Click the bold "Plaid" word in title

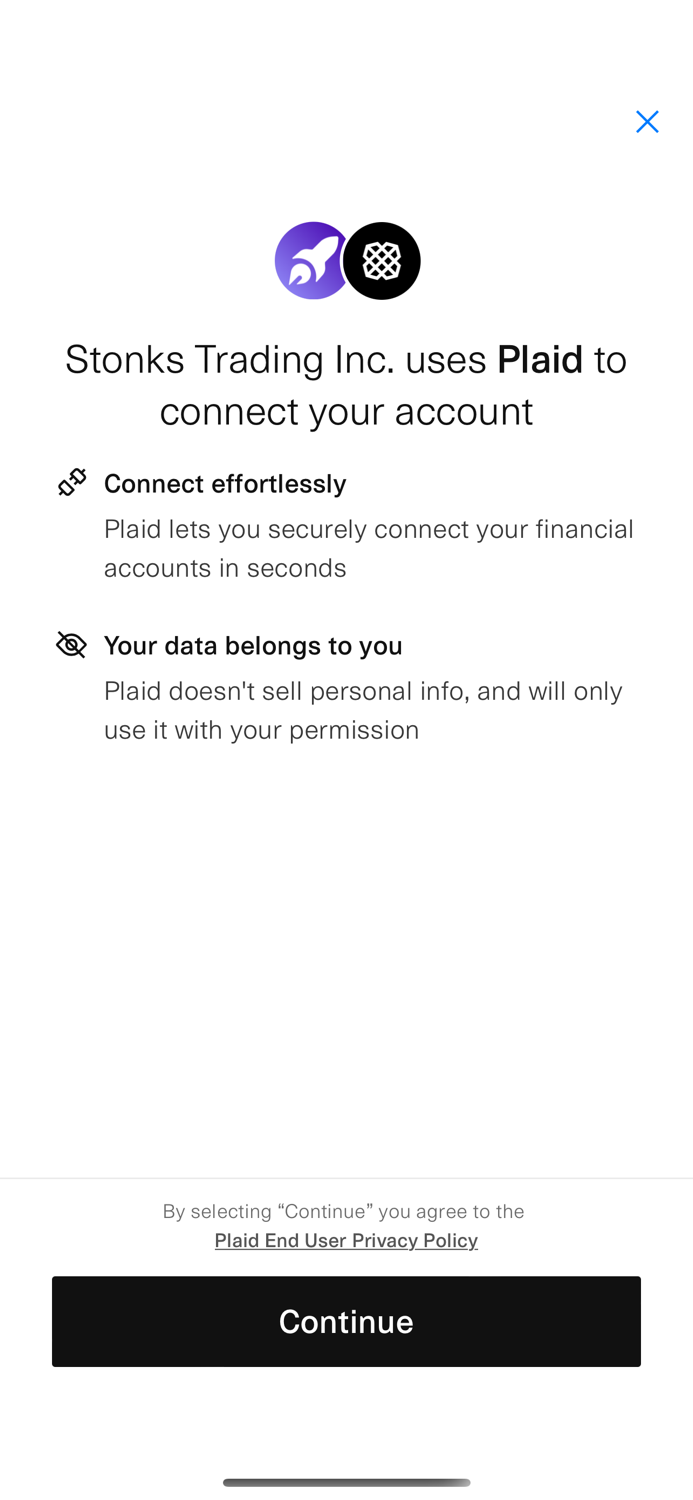540,360
